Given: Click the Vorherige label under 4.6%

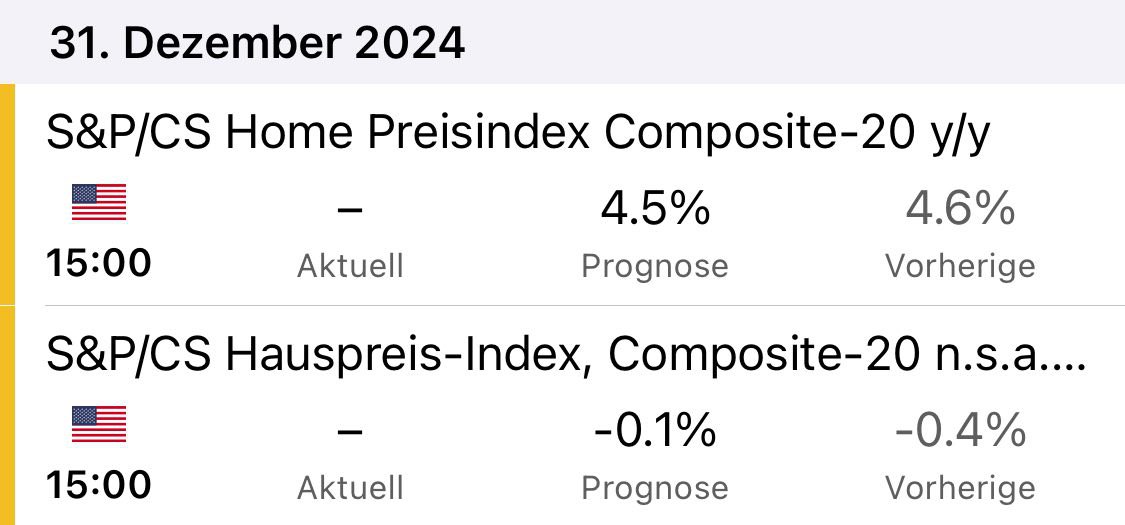Looking at the screenshot, I should [x=960, y=266].
